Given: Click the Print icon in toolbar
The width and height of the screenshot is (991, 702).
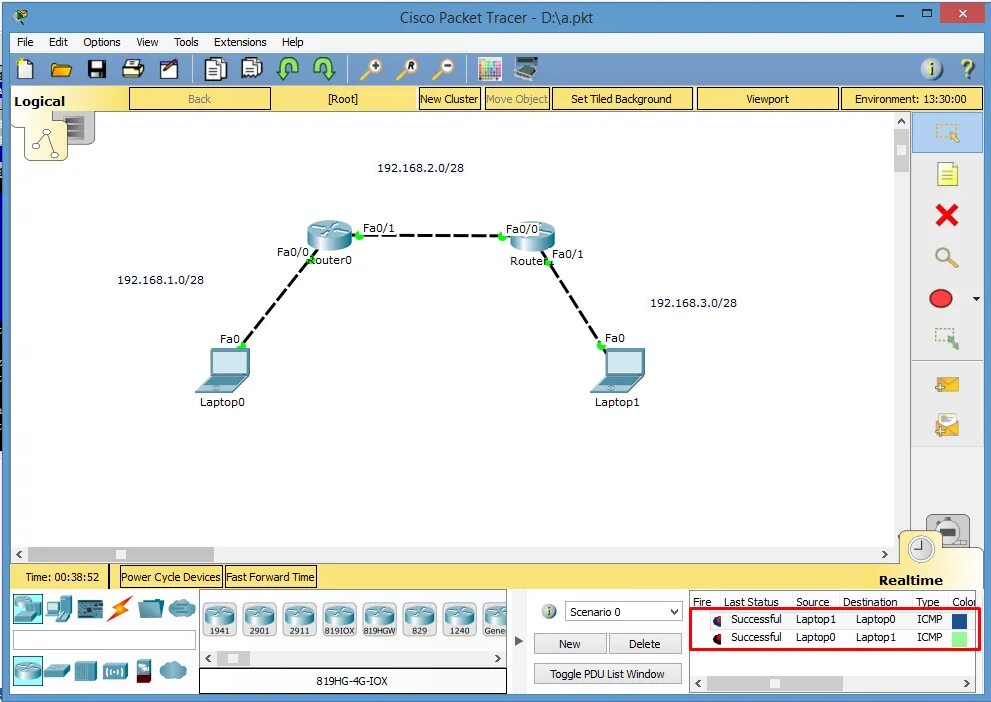Looking at the screenshot, I should tap(133, 69).
